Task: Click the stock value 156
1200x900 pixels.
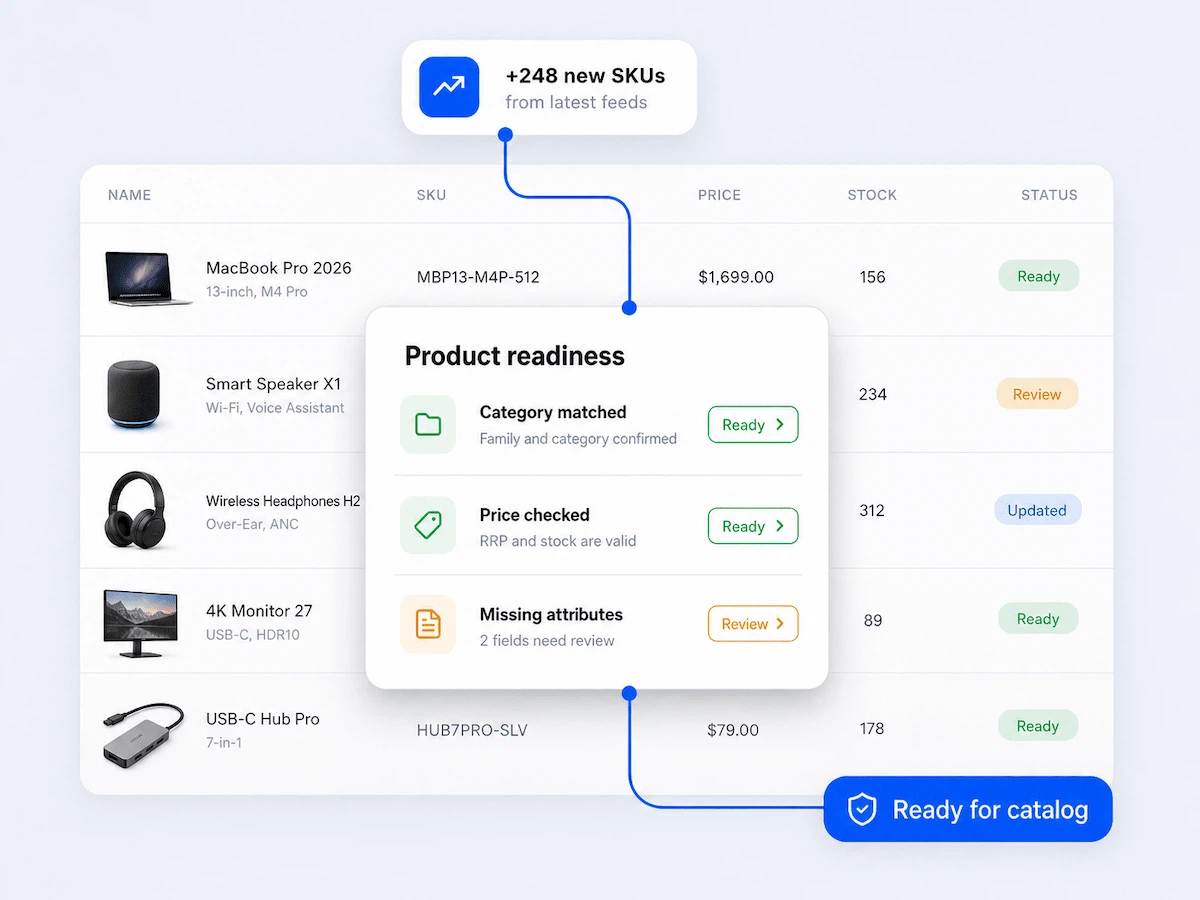Action: 872,277
